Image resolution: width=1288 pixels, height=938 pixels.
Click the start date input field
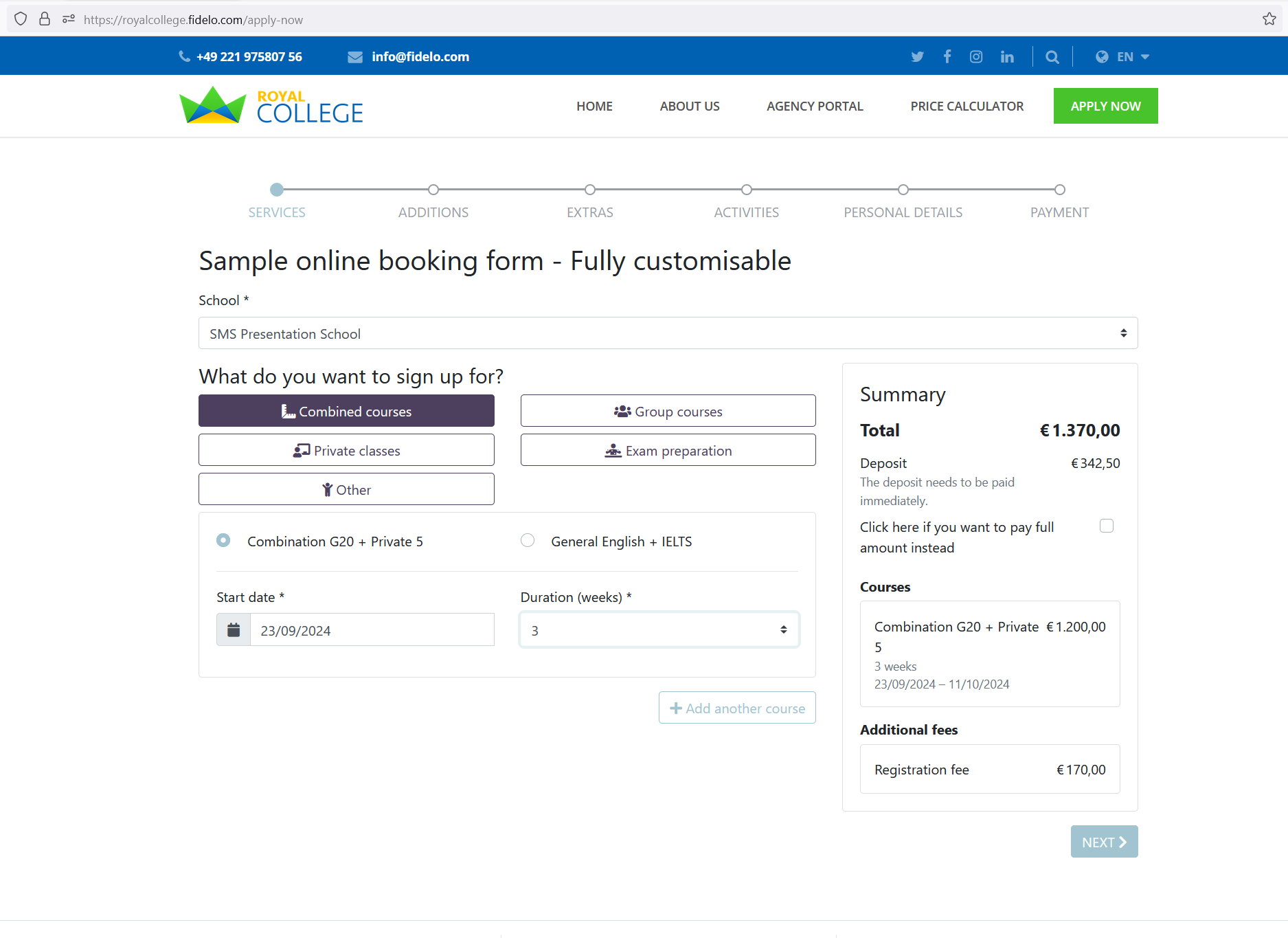tap(372, 630)
